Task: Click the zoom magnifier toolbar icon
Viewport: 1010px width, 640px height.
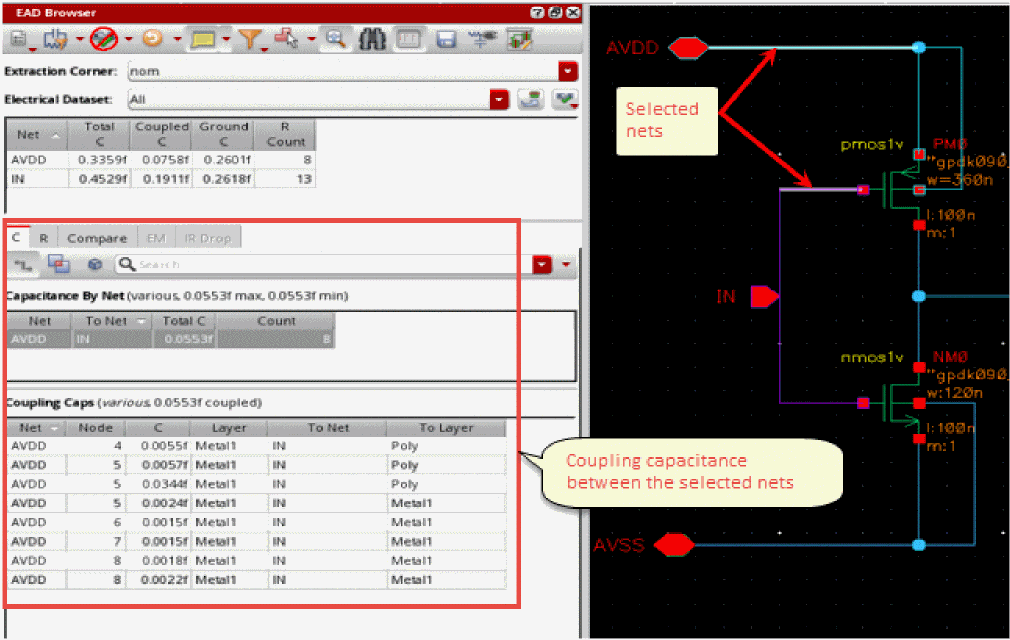Action: [x=336, y=39]
